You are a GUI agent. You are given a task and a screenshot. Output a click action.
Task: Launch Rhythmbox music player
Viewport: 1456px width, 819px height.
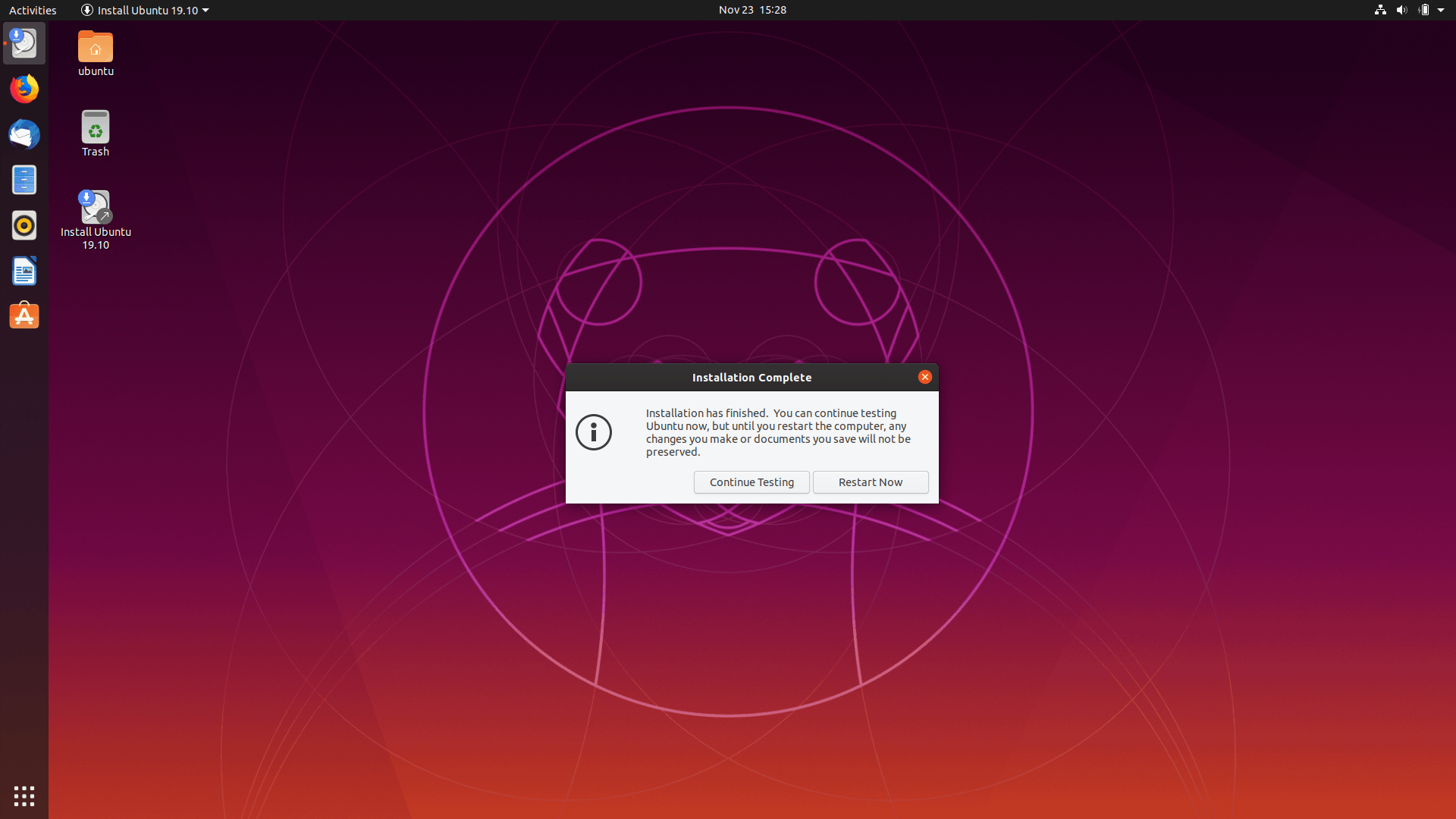click(x=24, y=225)
